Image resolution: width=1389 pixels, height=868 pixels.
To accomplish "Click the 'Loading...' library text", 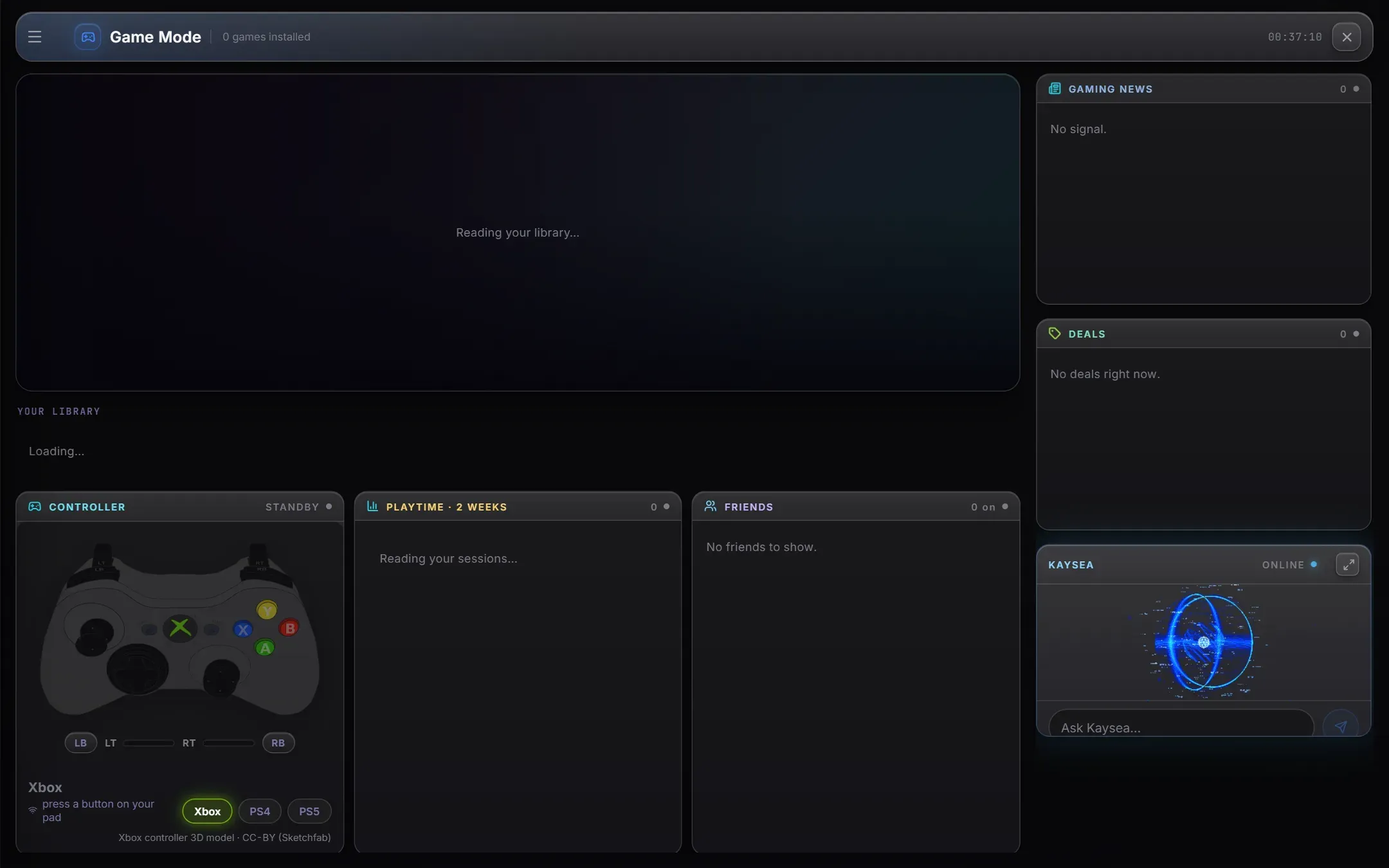I will 57,451.
